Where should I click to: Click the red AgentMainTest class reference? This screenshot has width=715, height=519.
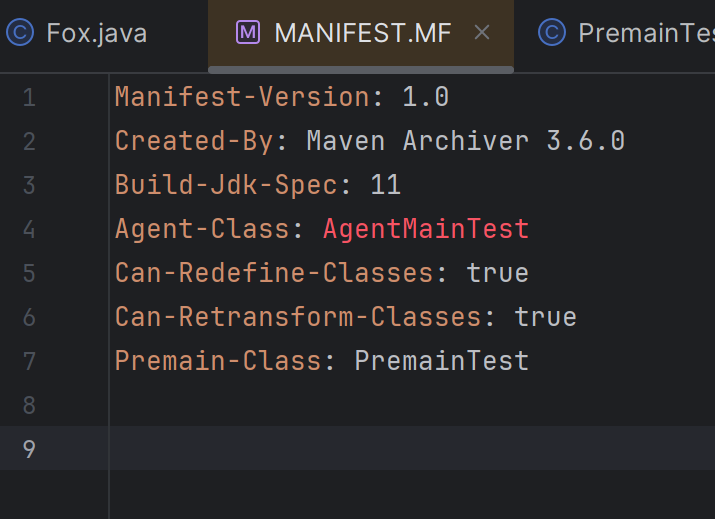(425, 229)
